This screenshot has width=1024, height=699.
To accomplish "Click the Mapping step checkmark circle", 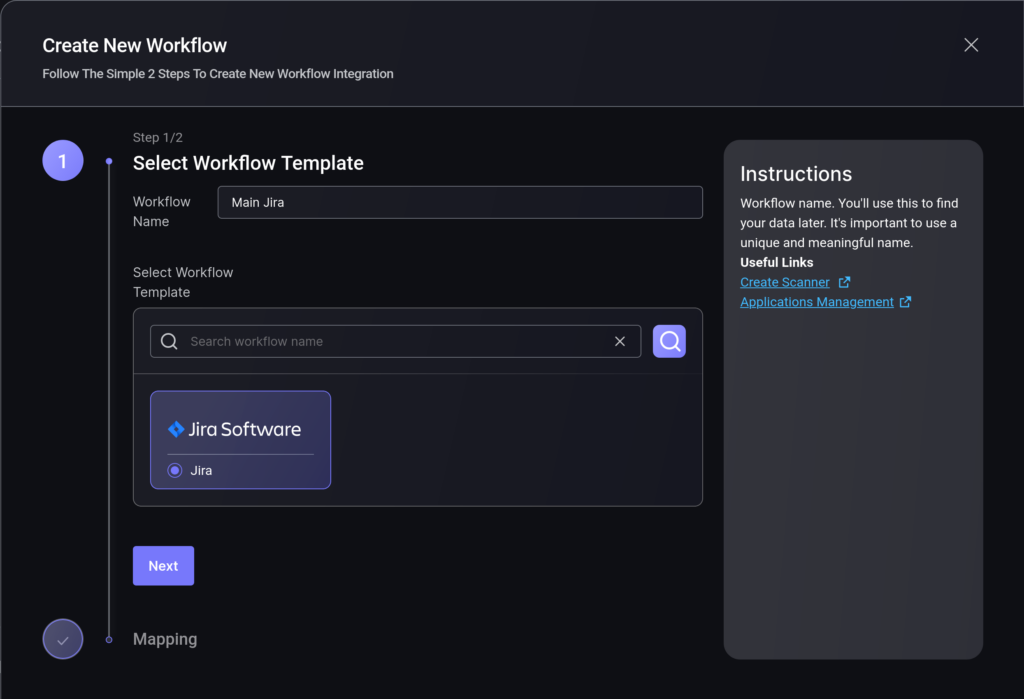I will 63,639.
